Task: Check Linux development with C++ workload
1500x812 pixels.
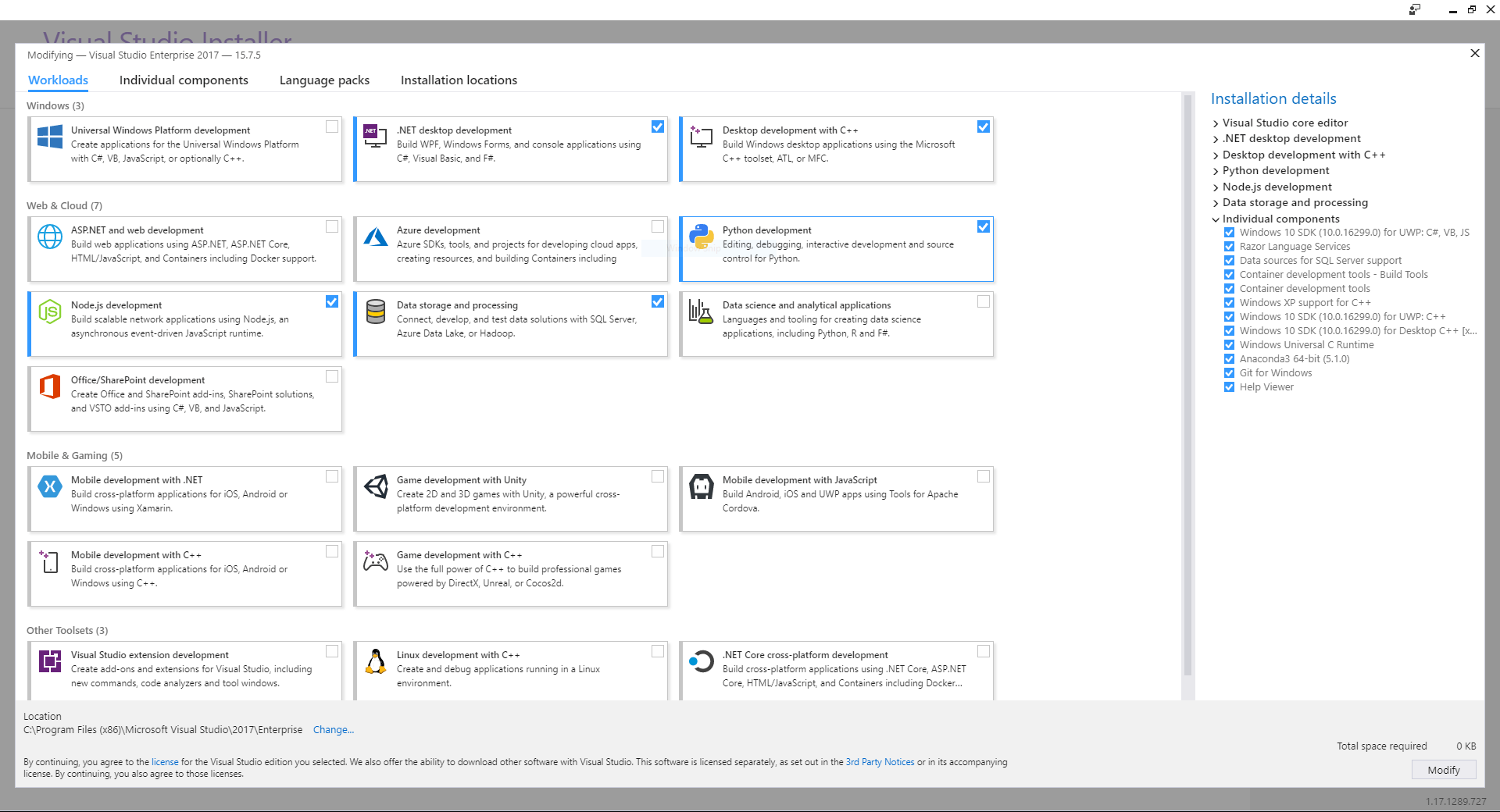Action: click(x=658, y=651)
